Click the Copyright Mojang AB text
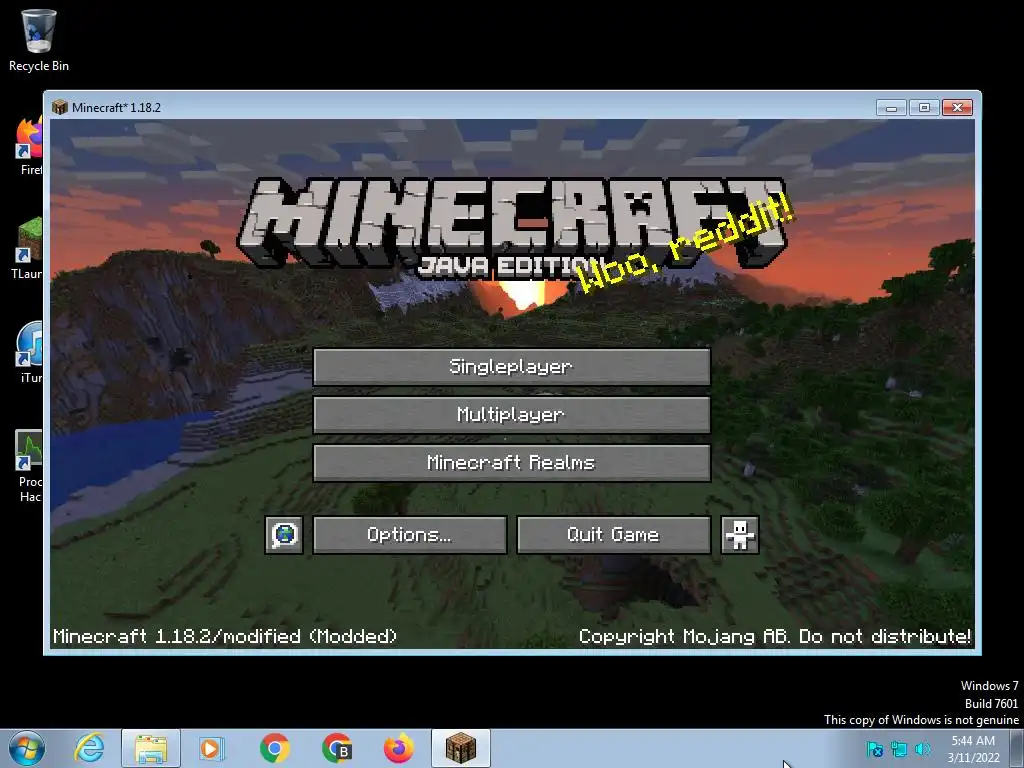This screenshot has height=768, width=1024. pos(775,636)
